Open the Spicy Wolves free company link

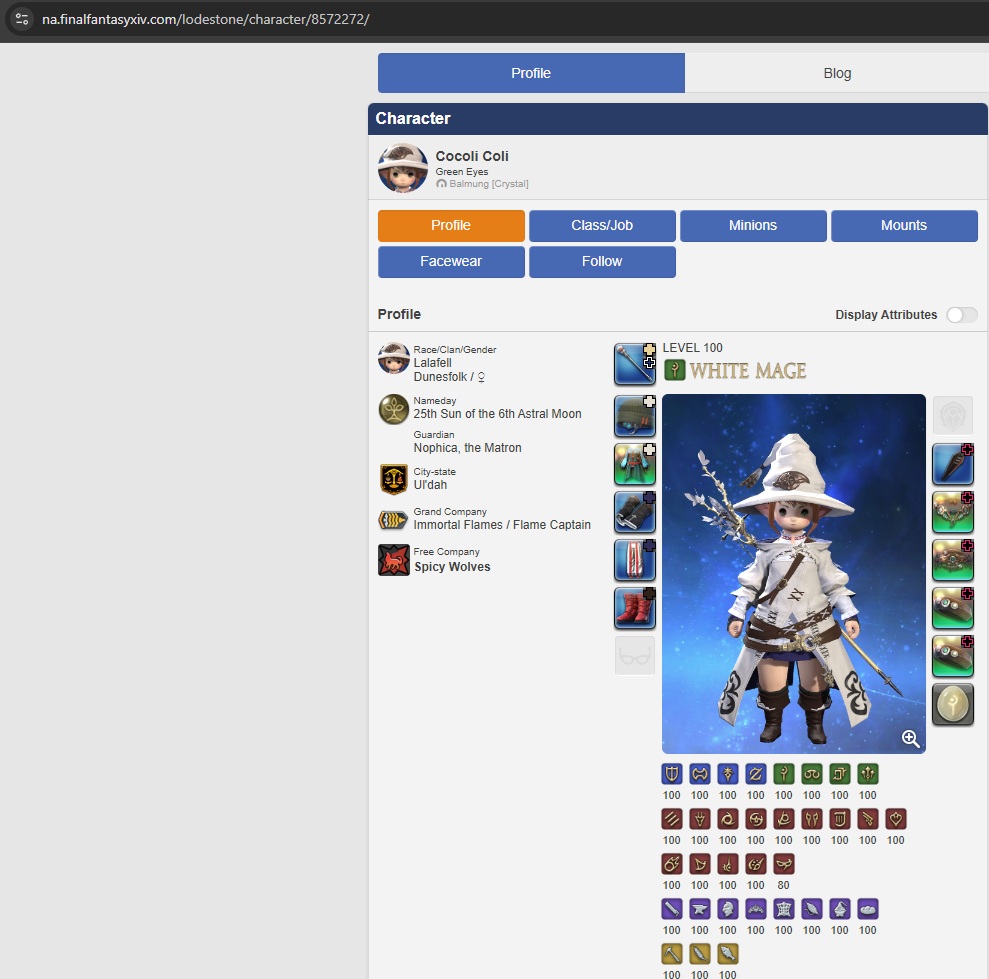(x=452, y=566)
